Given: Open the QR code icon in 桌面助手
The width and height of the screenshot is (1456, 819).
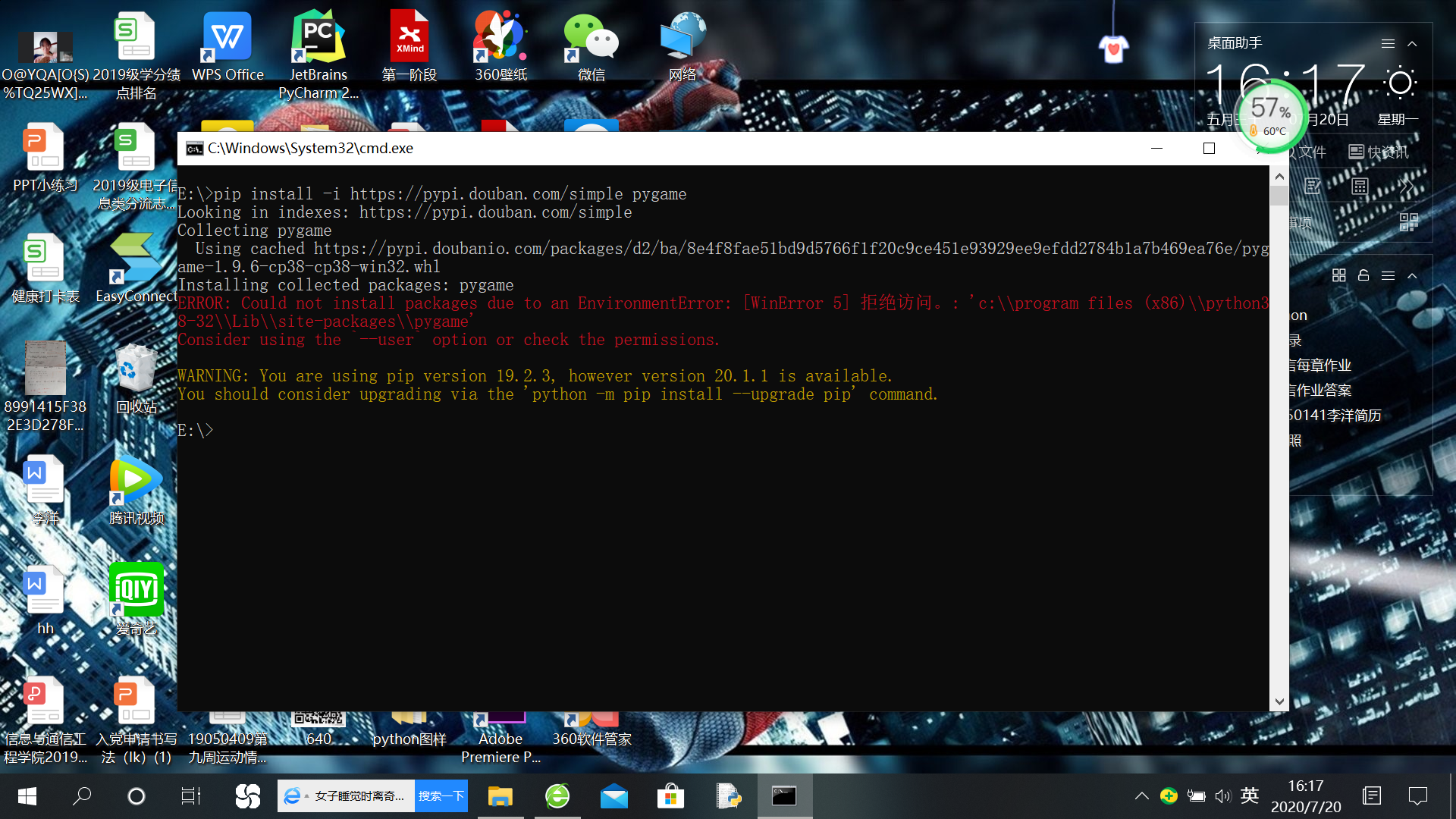Looking at the screenshot, I should tap(1408, 222).
